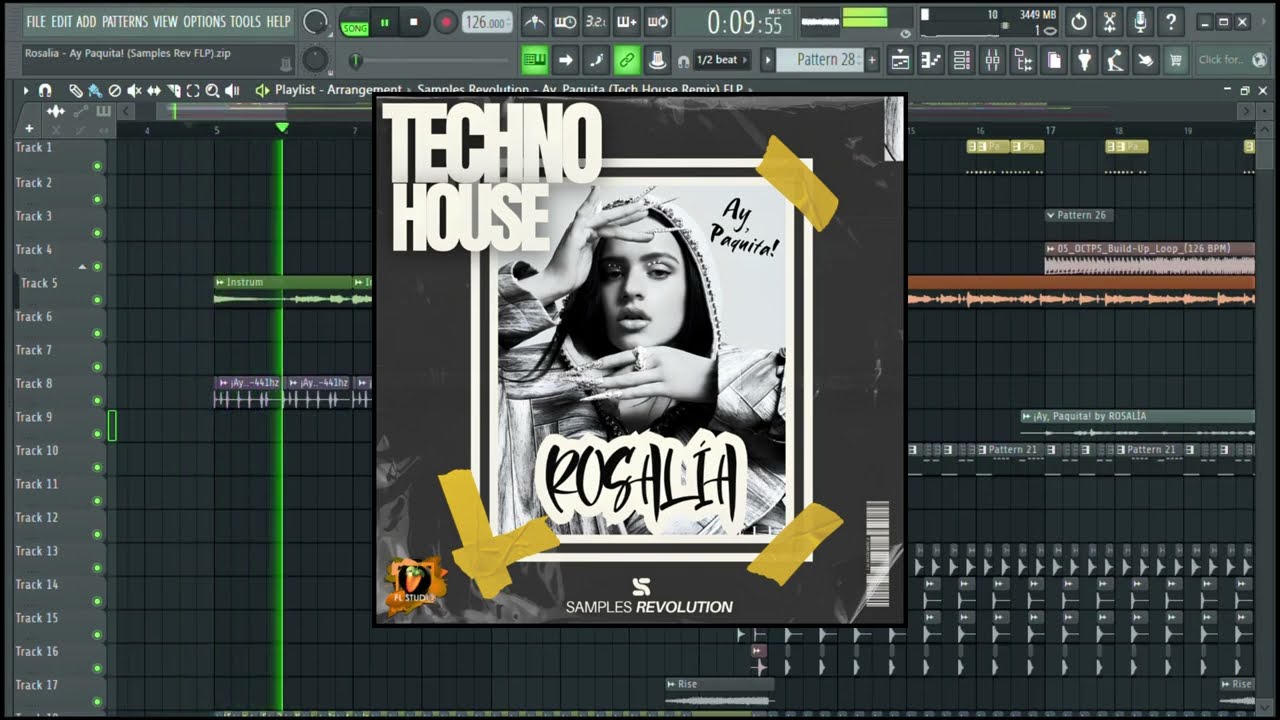Image resolution: width=1280 pixels, height=720 pixels.
Task: Select the Slice tool in playlist
Action: pyautogui.click(x=174, y=90)
